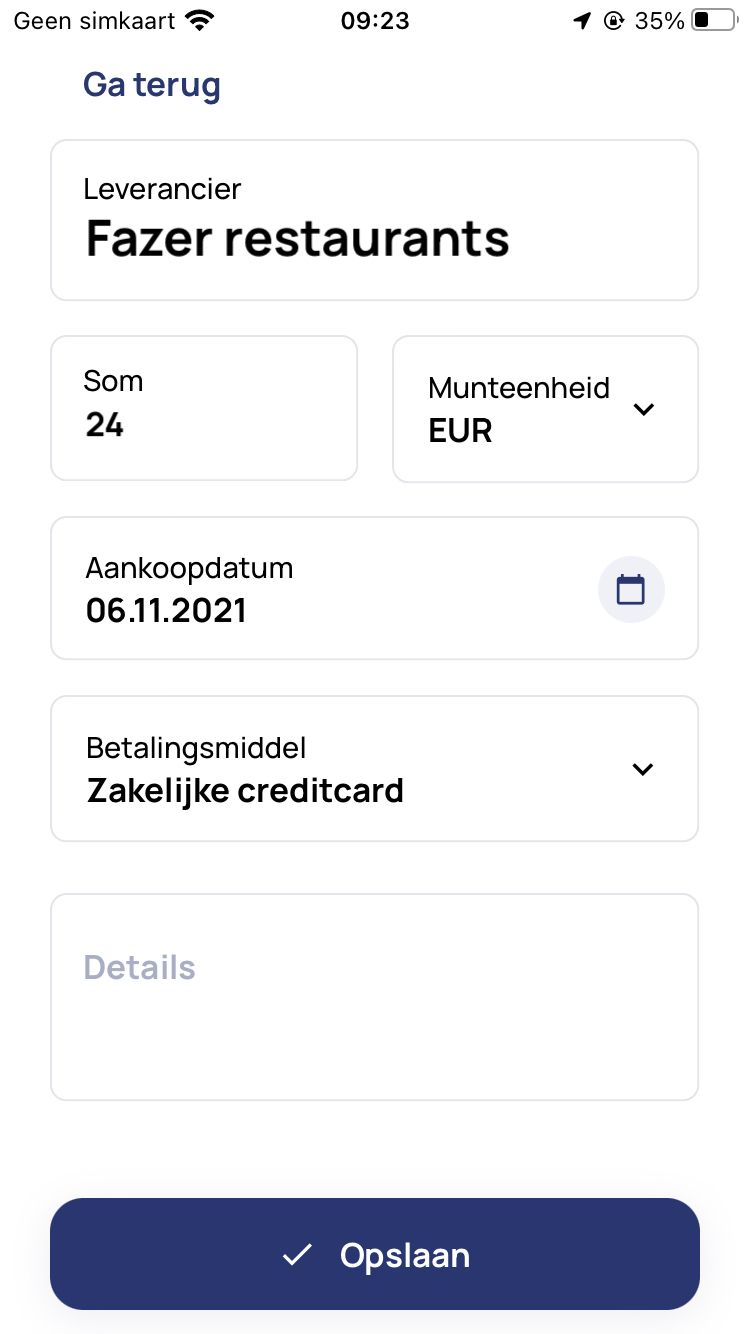Tap the Aankoopdatum 06.11.2021 field
The image size is (750, 1334).
pyautogui.click(x=300, y=589)
